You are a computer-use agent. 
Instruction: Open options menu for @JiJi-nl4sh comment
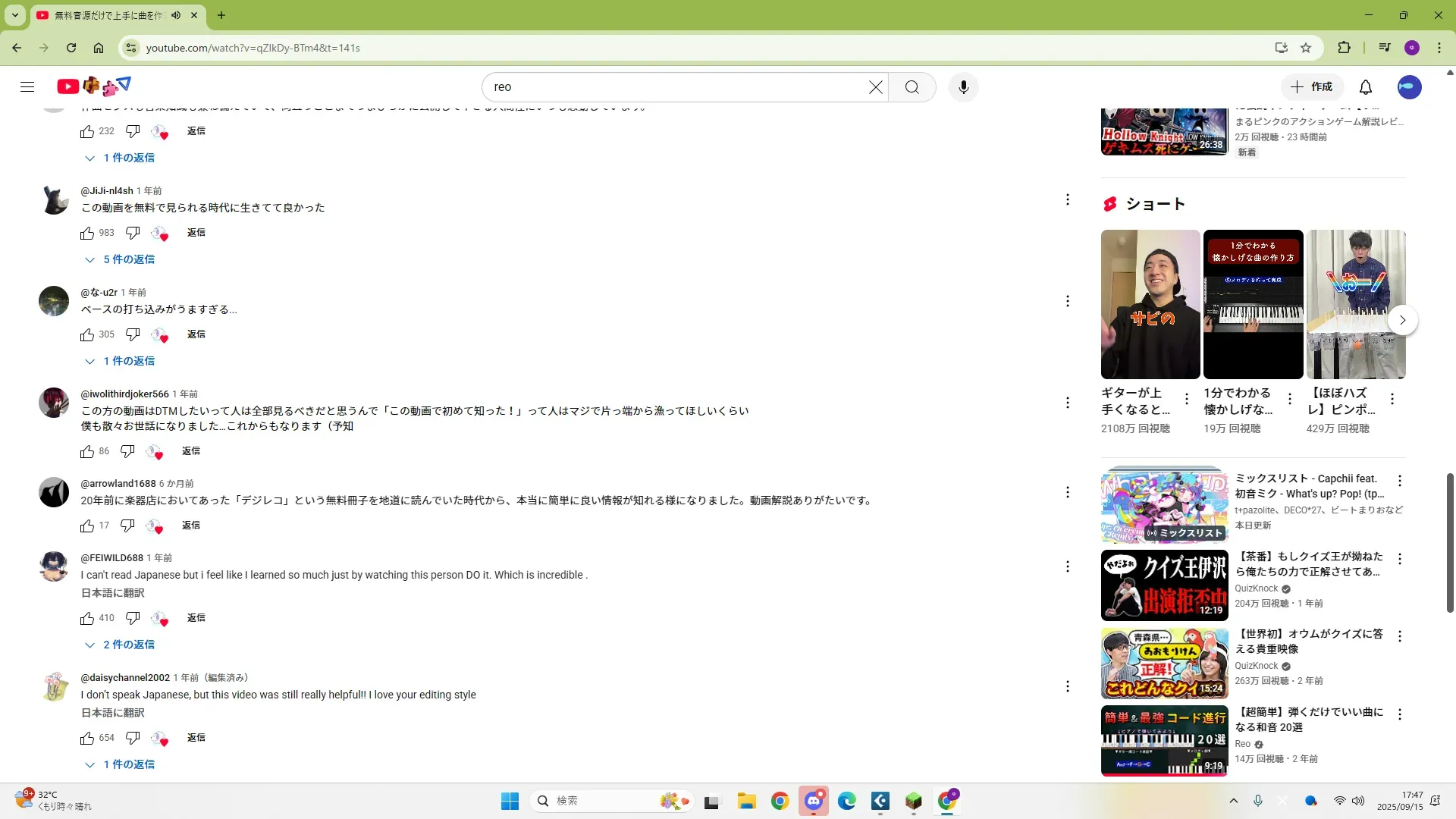[x=1067, y=199]
